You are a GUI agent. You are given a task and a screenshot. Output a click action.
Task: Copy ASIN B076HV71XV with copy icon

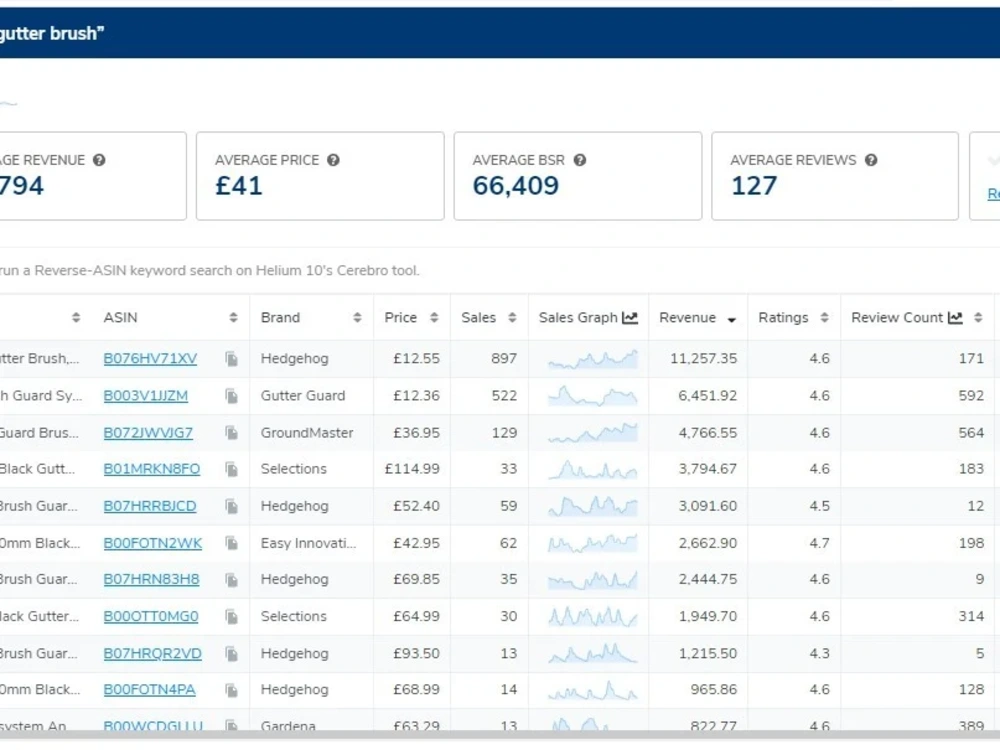232,359
